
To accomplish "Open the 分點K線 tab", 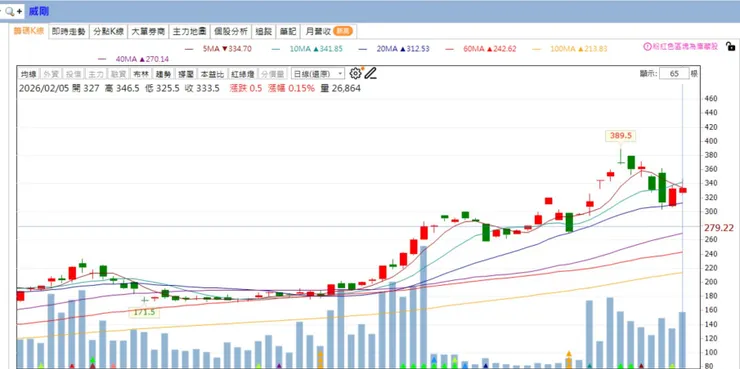I will tap(109, 32).
